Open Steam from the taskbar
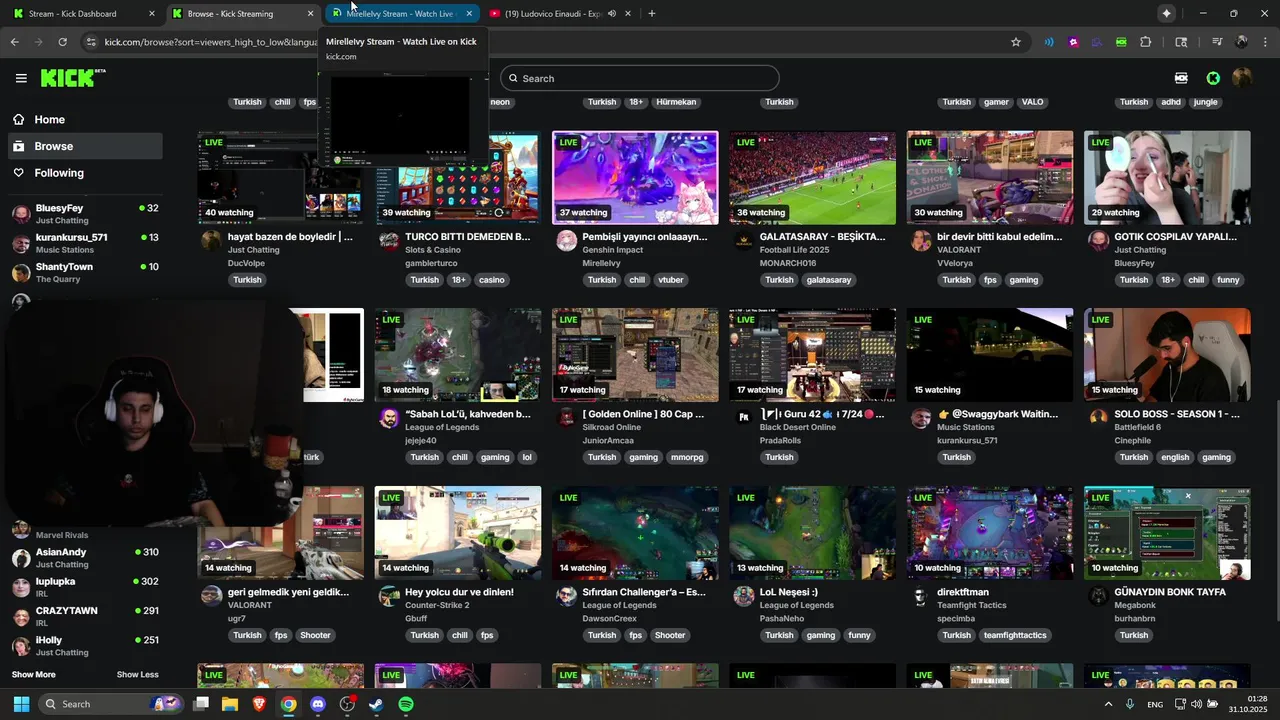 click(376, 704)
